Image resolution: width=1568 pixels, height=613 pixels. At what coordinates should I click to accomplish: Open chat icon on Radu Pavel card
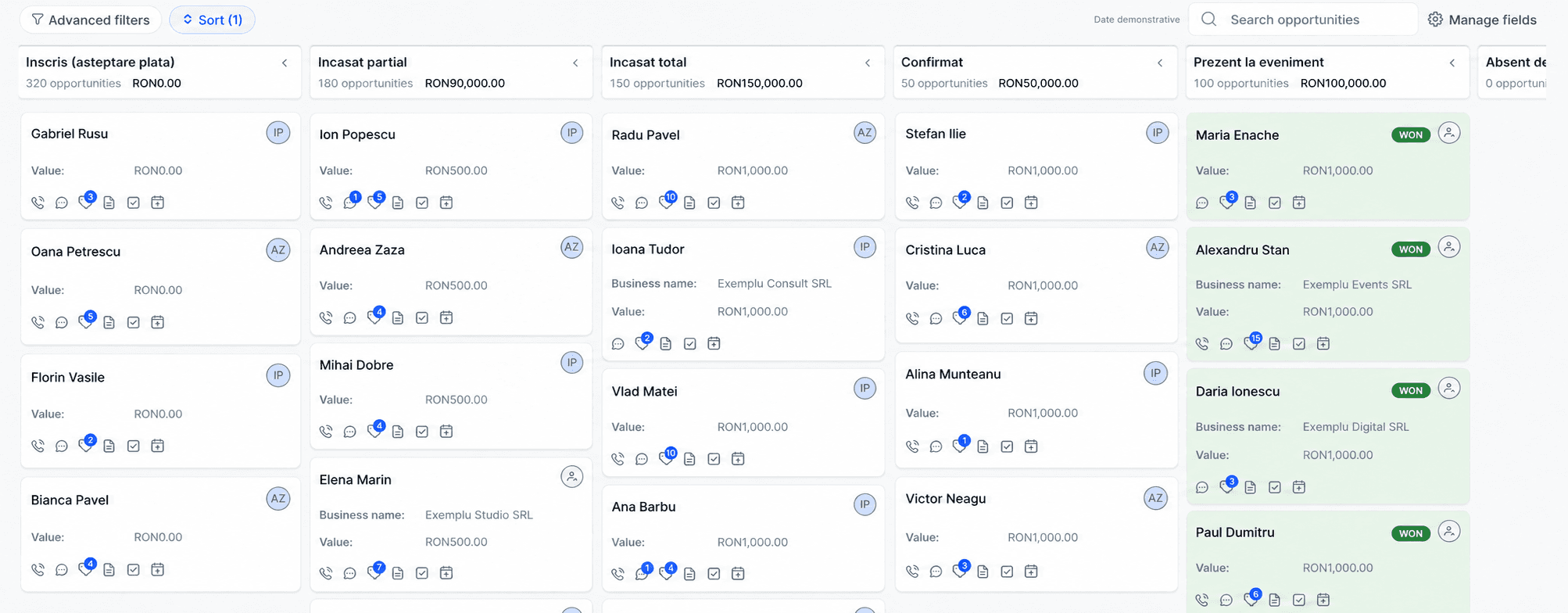(x=642, y=203)
